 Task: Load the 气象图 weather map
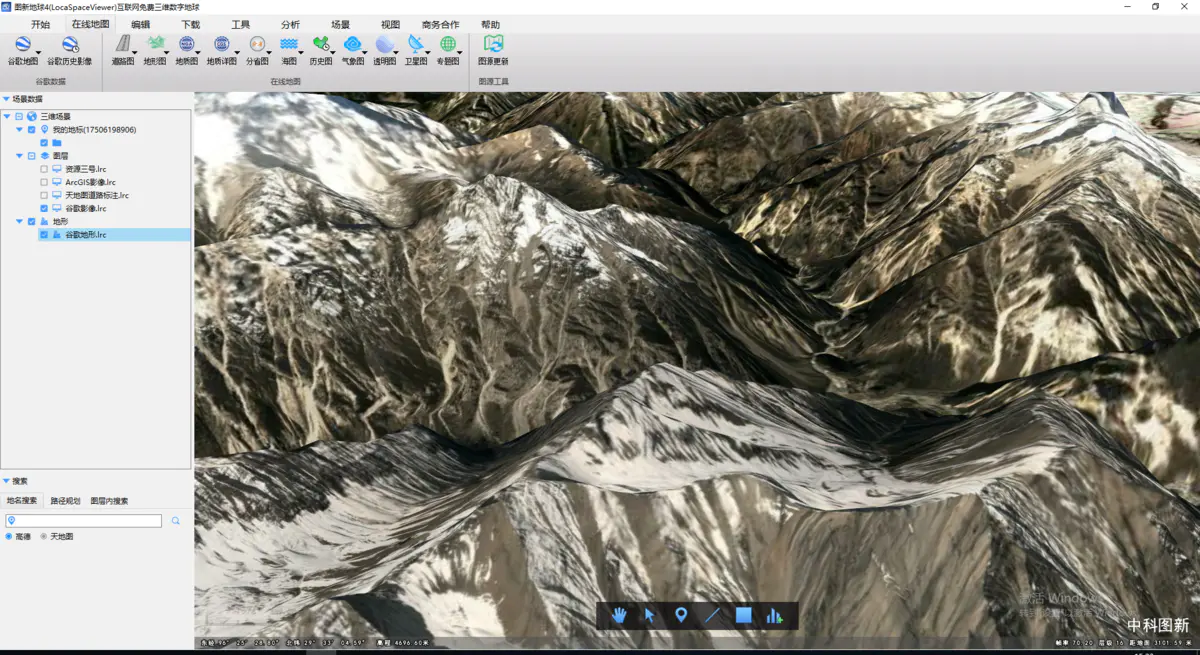click(x=353, y=50)
